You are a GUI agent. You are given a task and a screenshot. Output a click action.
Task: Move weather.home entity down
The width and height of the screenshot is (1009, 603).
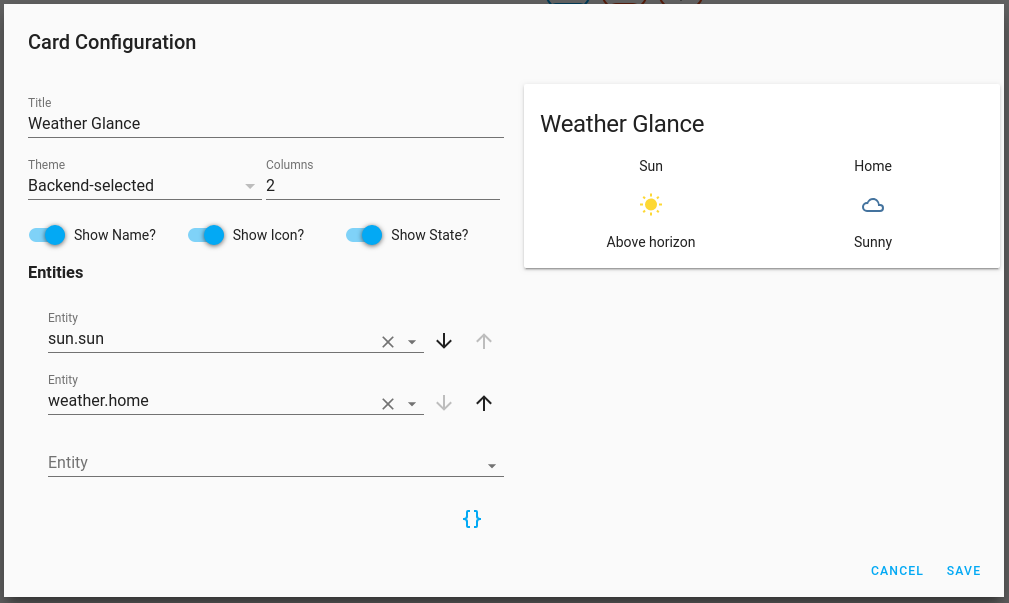(x=444, y=403)
